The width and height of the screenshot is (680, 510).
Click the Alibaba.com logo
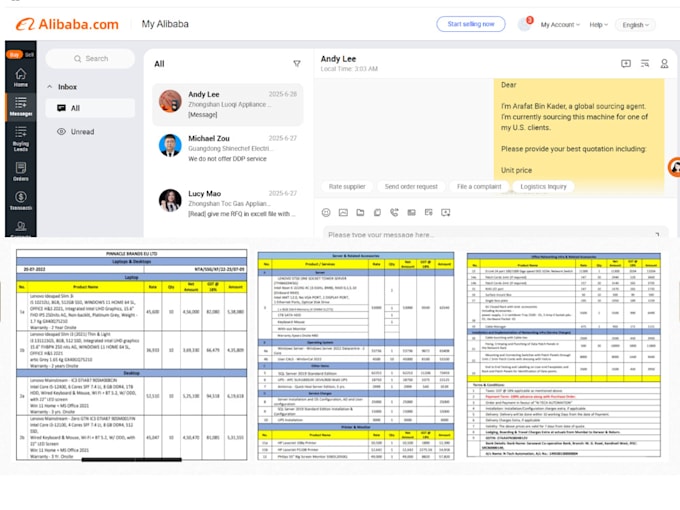[x=67, y=24]
